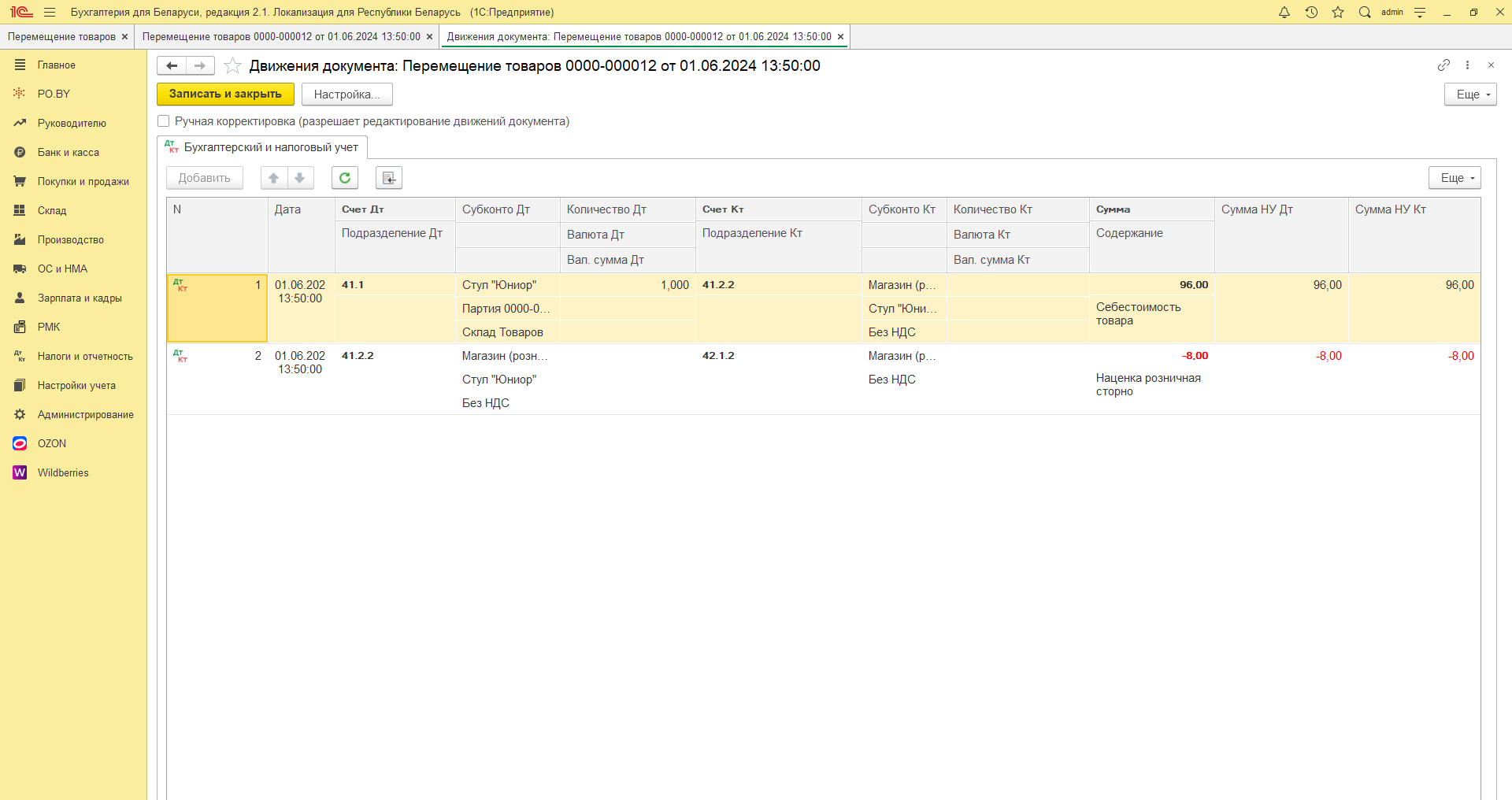Open the three-dot options menu
Image resolution: width=1512 pixels, height=800 pixels.
[x=1467, y=65]
